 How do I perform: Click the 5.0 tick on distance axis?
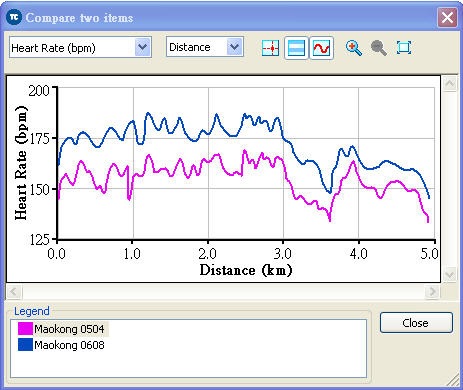tap(429, 254)
